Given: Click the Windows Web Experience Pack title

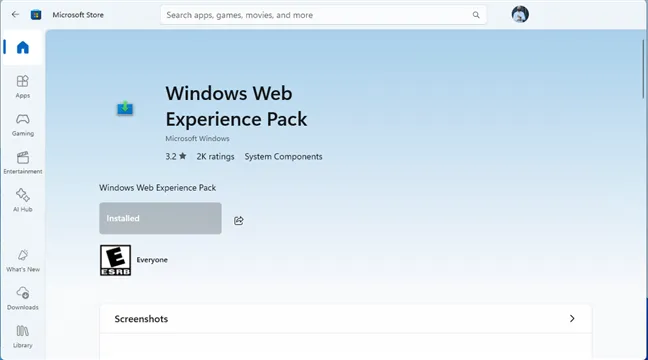Looking at the screenshot, I should point(236,106).
